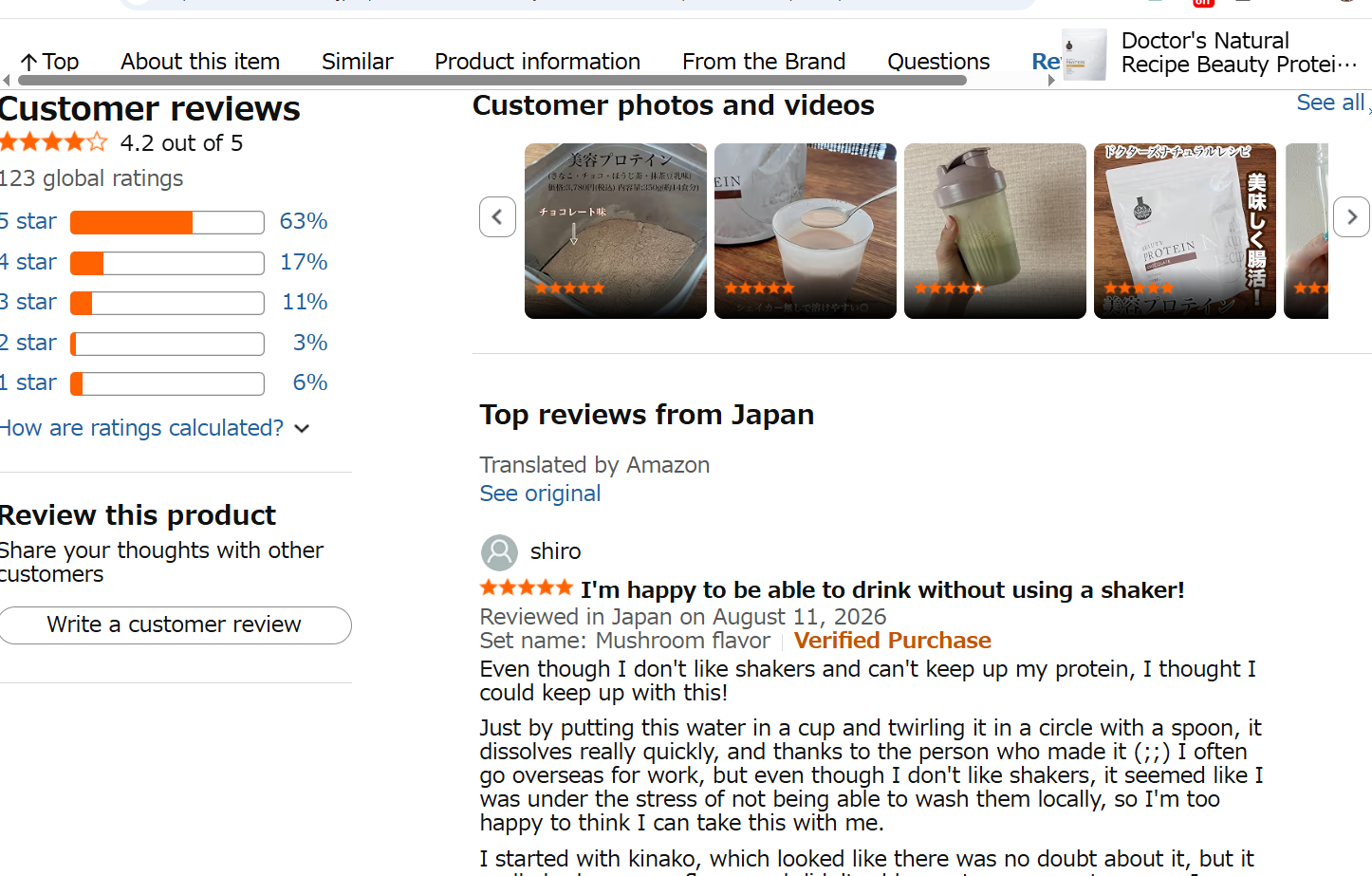Go to About this item section

click(200, 62)
